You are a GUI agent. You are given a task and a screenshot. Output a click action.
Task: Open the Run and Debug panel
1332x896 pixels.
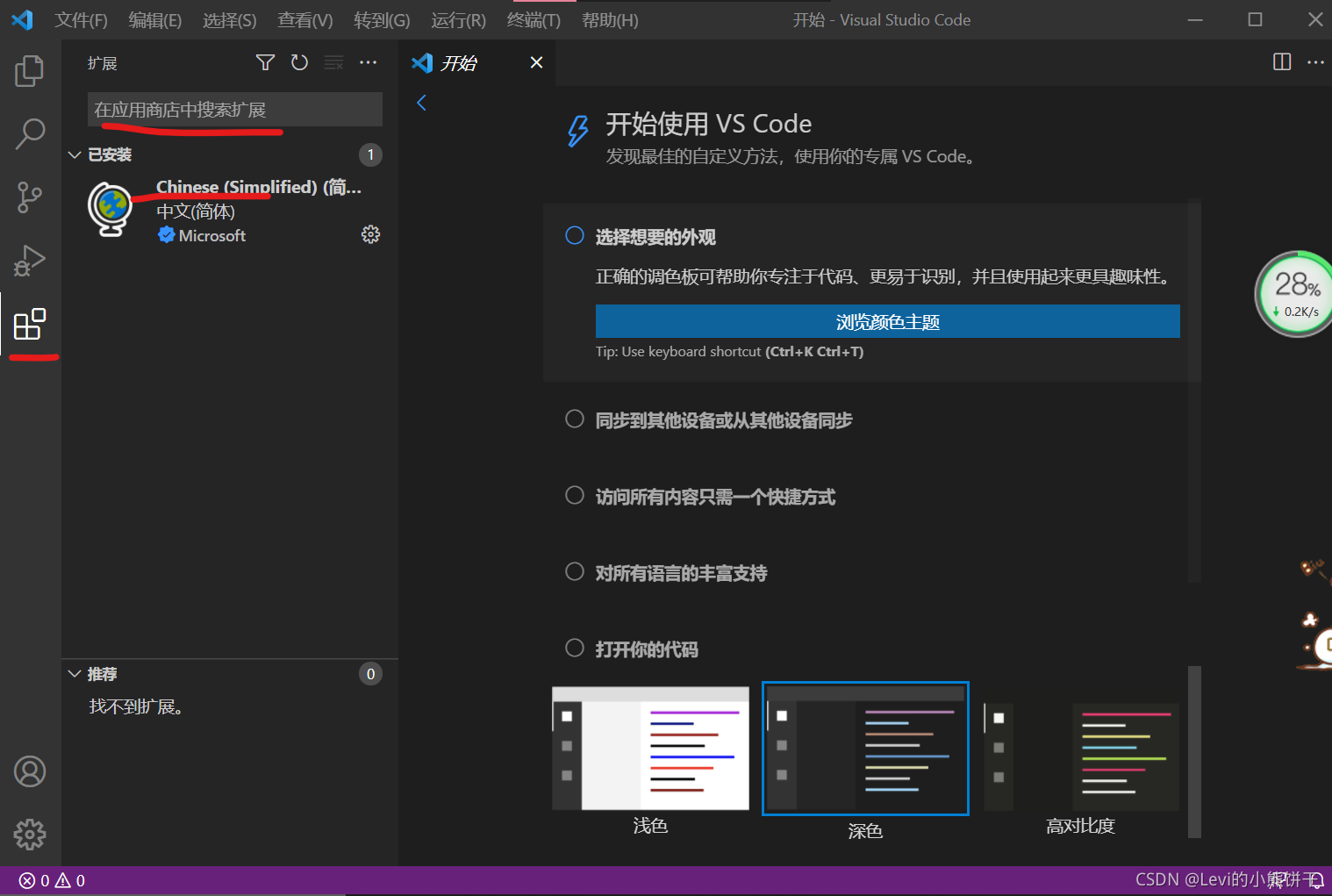pyautogui.click(x=29, y=261)
